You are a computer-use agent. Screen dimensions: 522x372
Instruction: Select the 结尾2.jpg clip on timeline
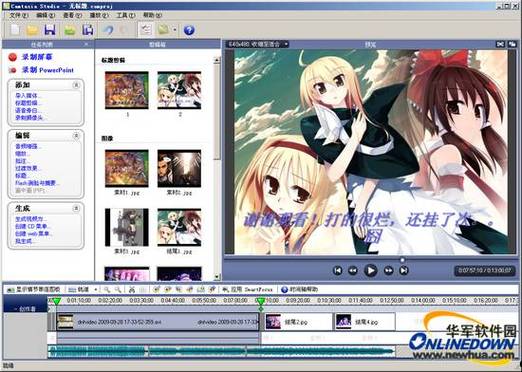point(298,322)
